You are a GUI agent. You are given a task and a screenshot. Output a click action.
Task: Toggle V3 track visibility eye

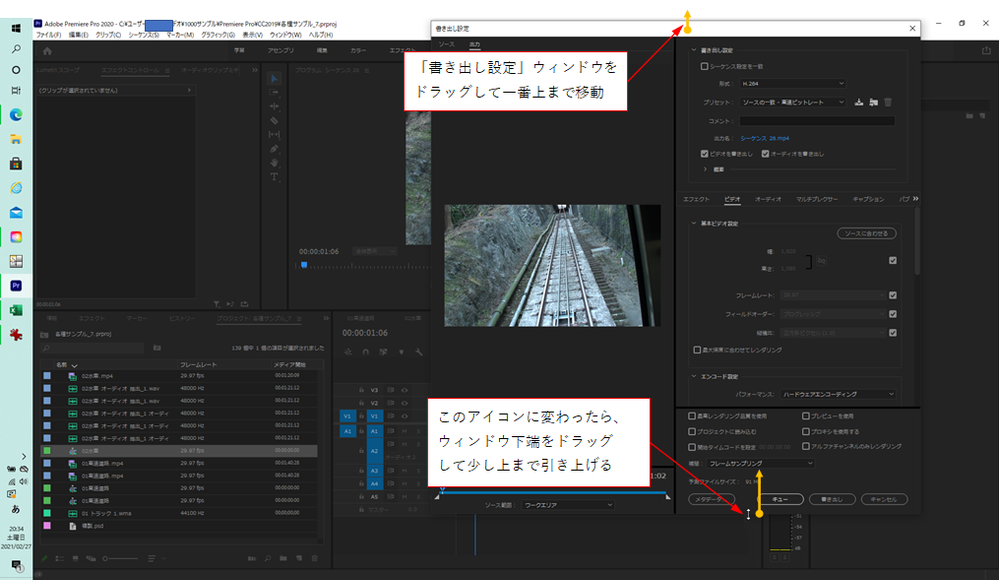tap(405, 390)
